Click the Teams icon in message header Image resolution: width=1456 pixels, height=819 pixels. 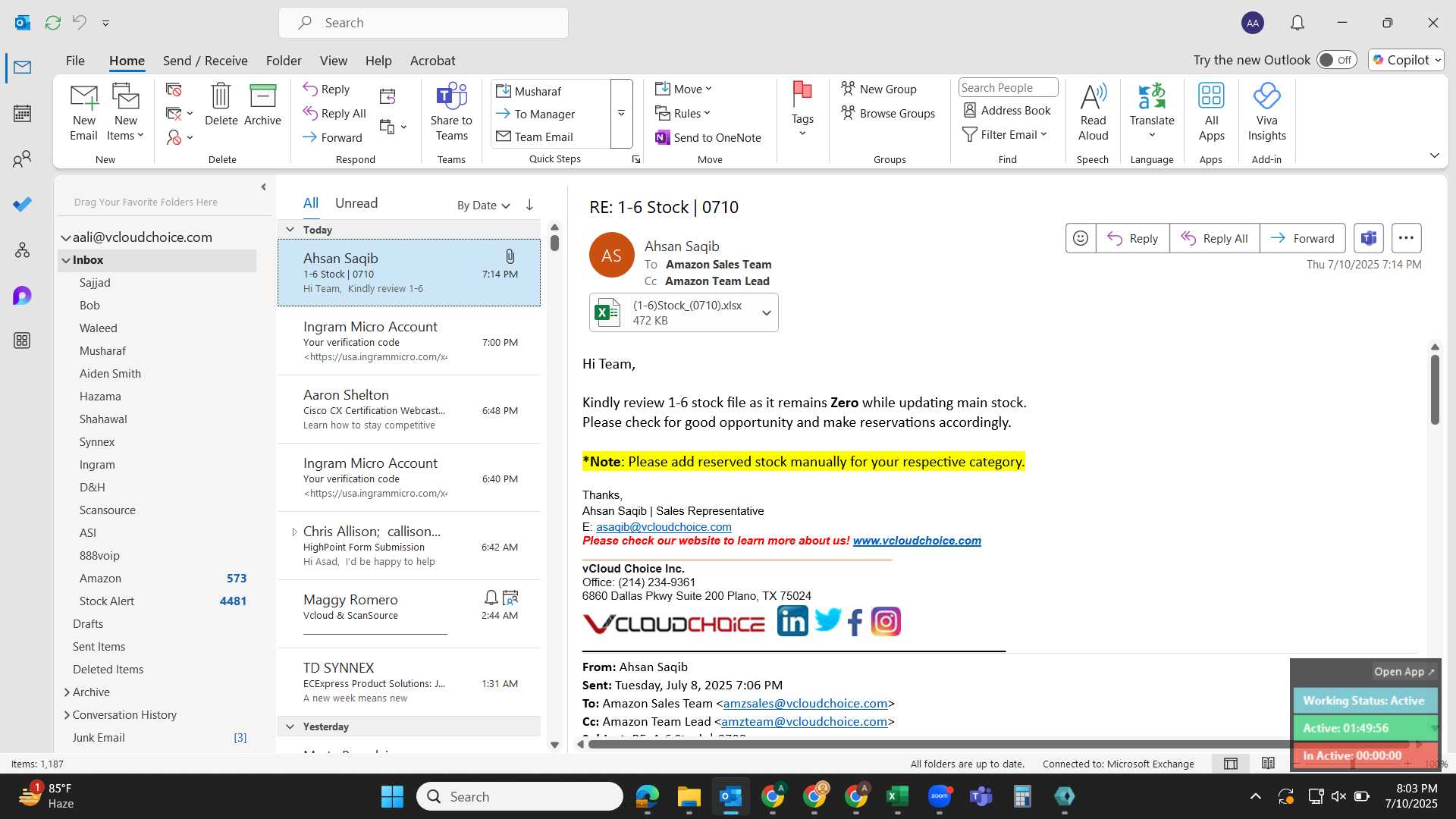click(x=1368, y=238)
